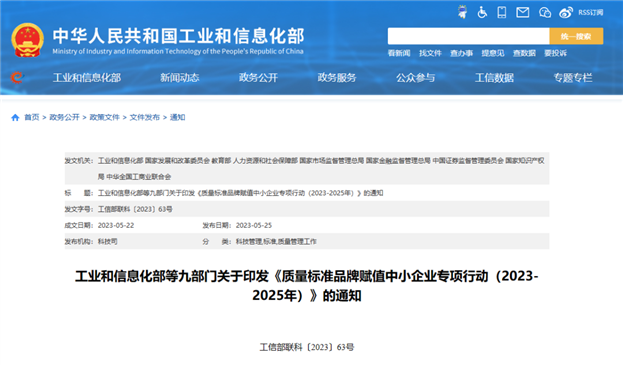623x366 pixels.
Task: Open the Weibo icon in header
Action: click(566, 12)
